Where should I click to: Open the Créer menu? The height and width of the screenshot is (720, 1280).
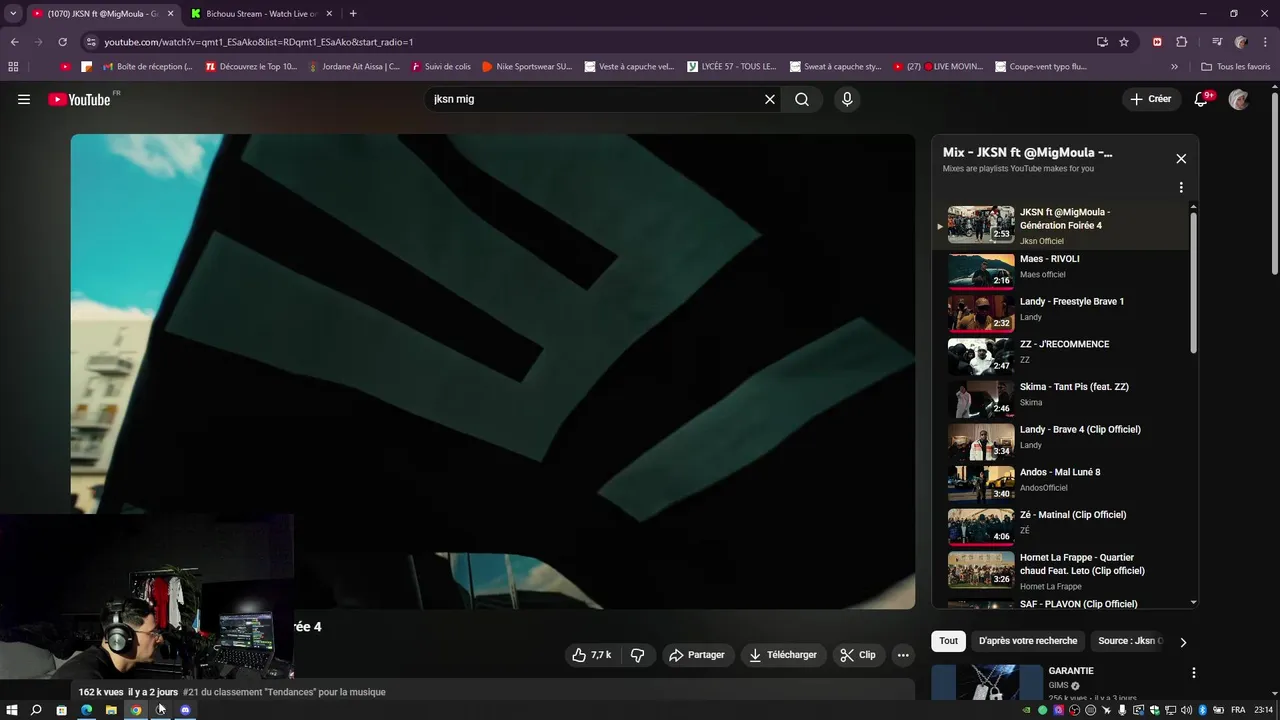tap(1151, 99)
